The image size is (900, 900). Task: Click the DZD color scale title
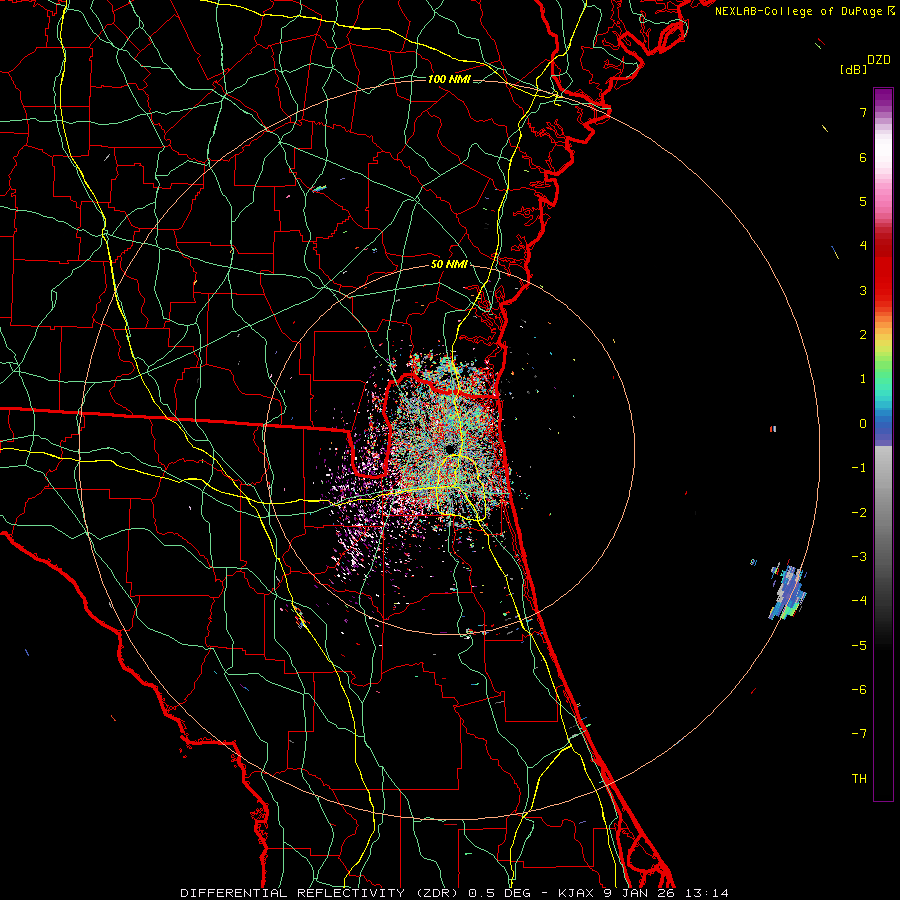click(x=879, y=60)
